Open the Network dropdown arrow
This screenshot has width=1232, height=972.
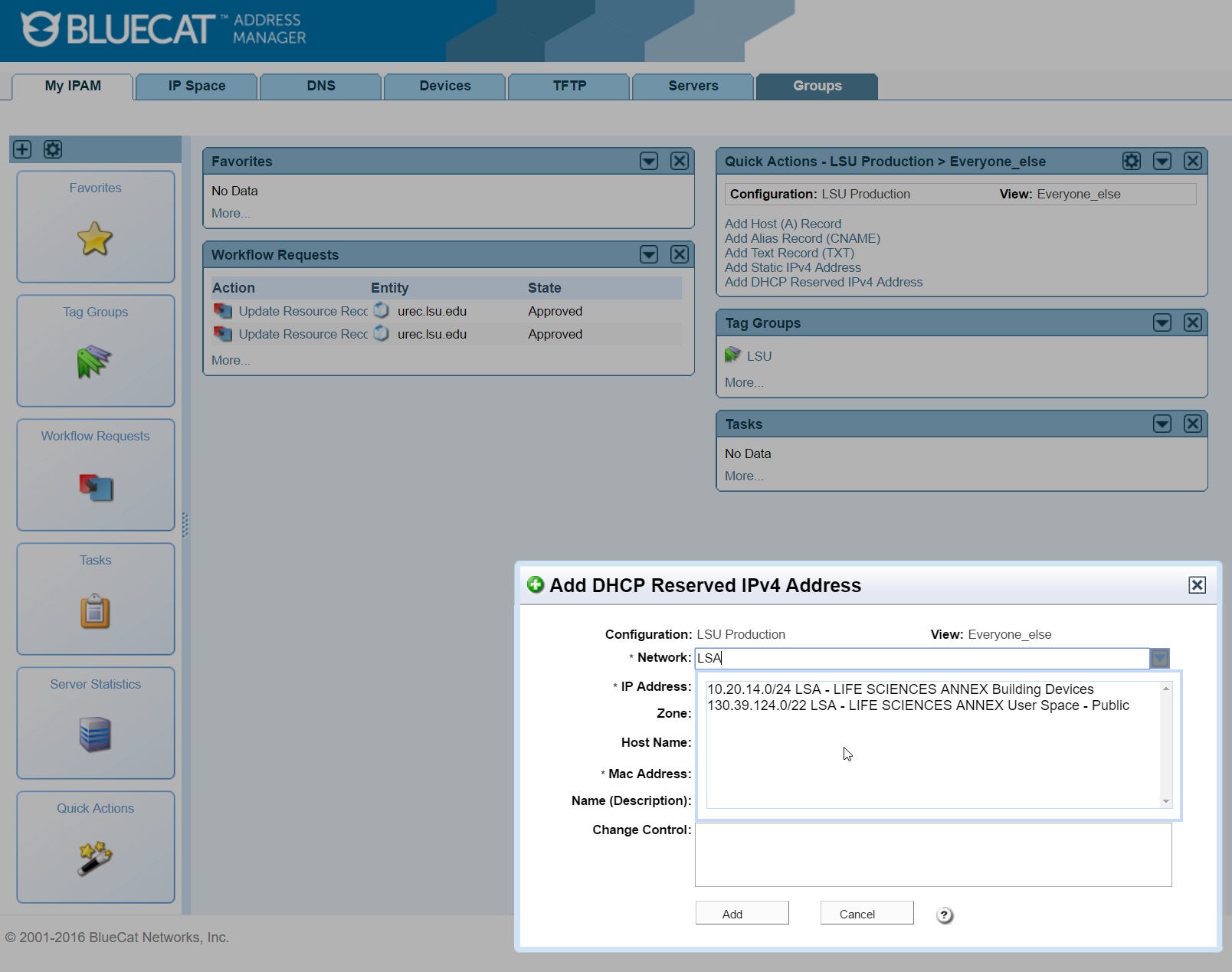(1160, 658)
